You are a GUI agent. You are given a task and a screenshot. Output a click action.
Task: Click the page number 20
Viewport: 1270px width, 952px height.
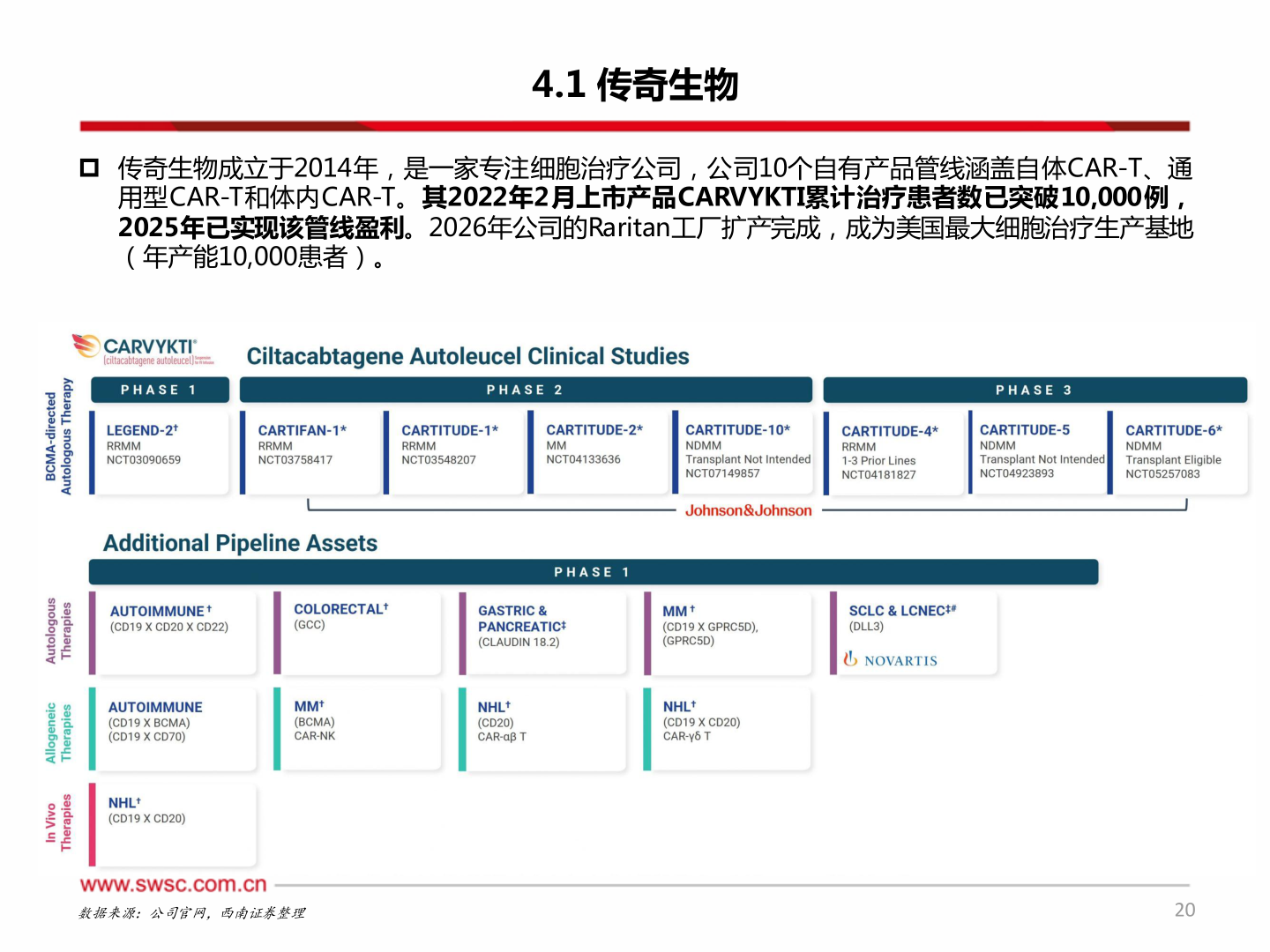(x=1184, y=910)
